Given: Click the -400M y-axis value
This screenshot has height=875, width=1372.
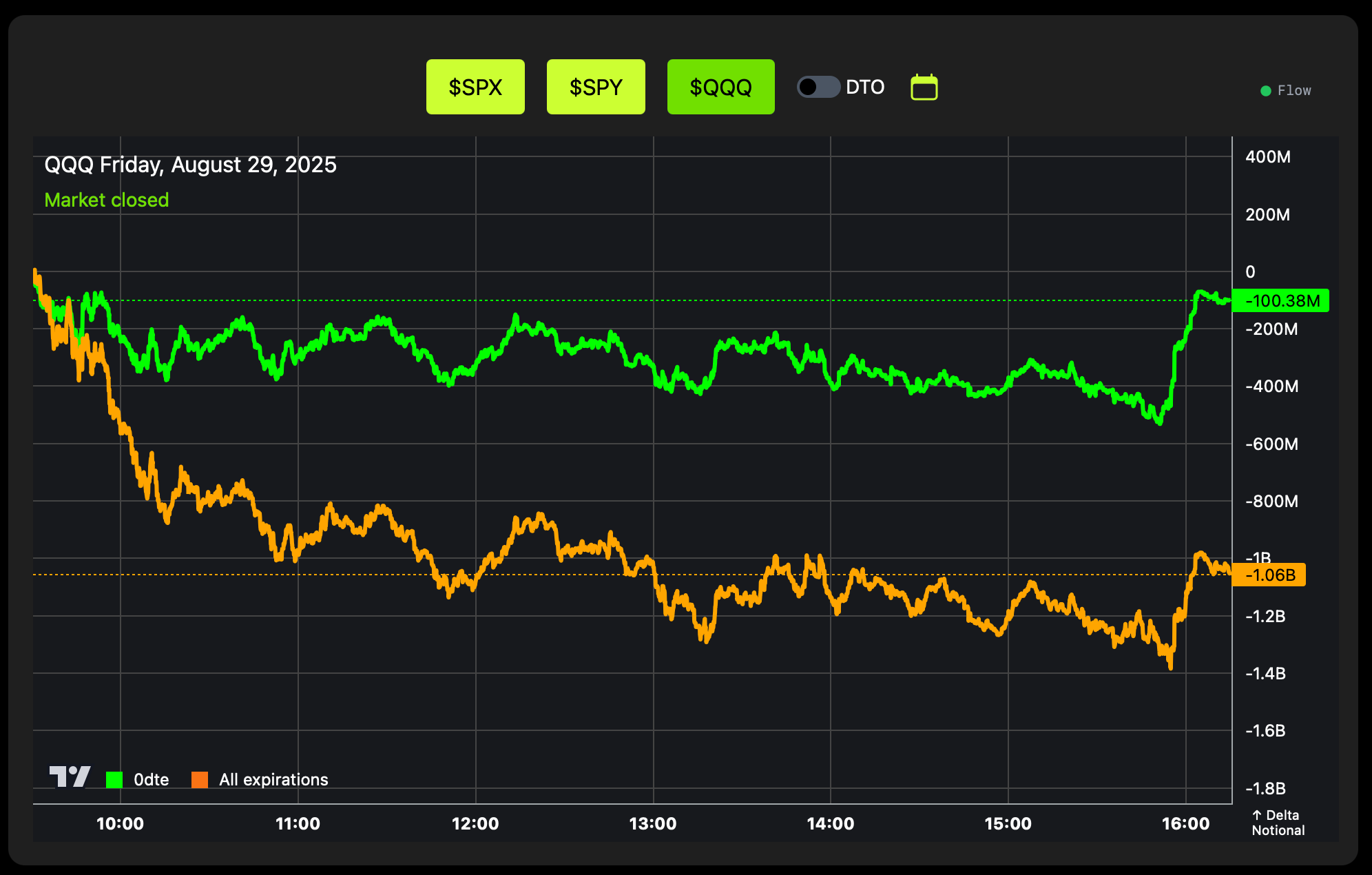Looking at the screenshot, I should click(1271, 386).
